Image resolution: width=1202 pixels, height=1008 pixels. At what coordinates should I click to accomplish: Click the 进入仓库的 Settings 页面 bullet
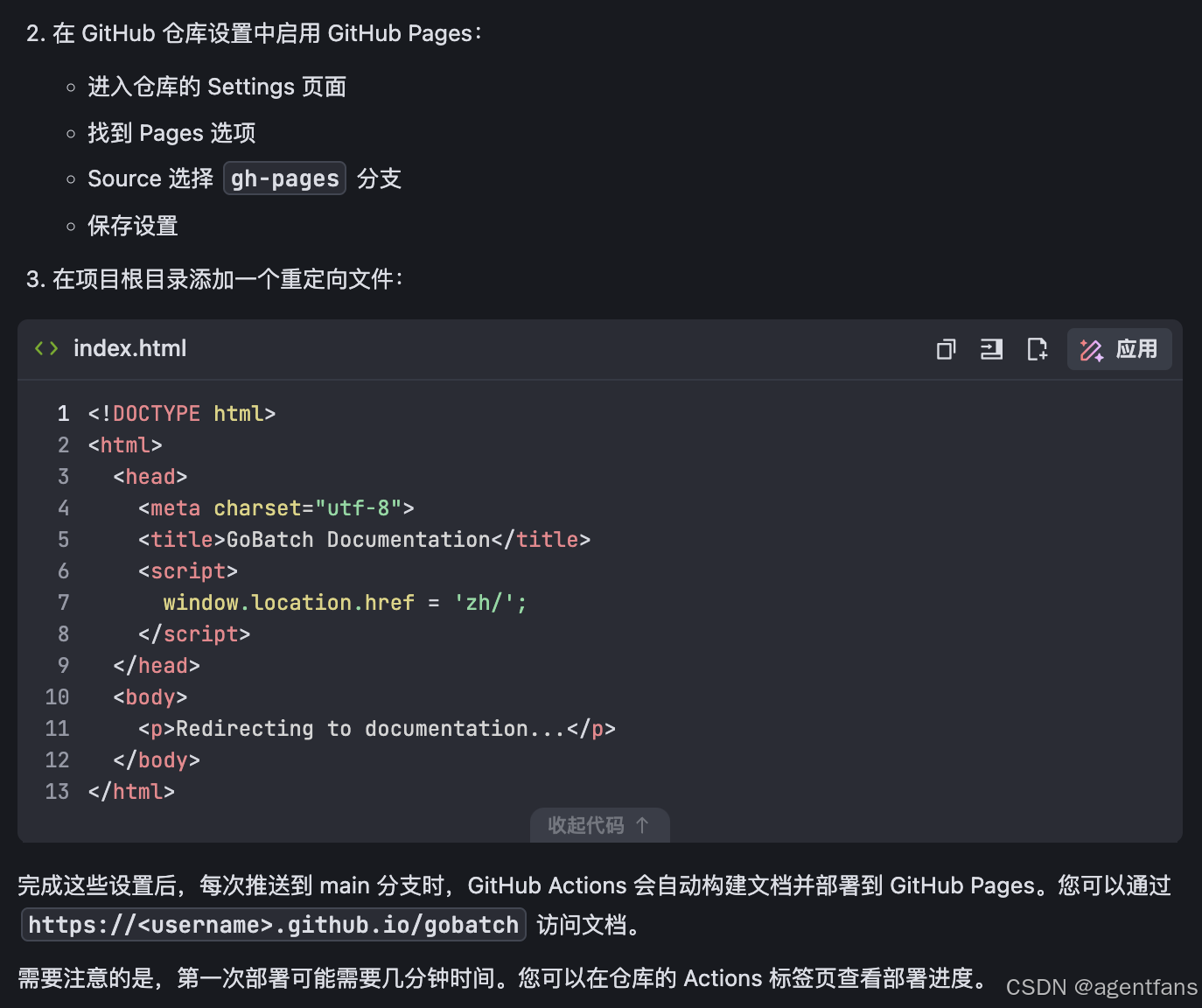[217, 87]
